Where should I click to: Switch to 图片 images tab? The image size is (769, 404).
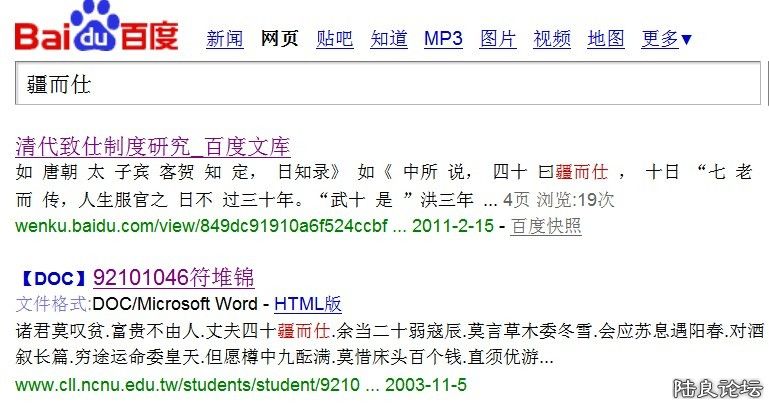point(498,39)
